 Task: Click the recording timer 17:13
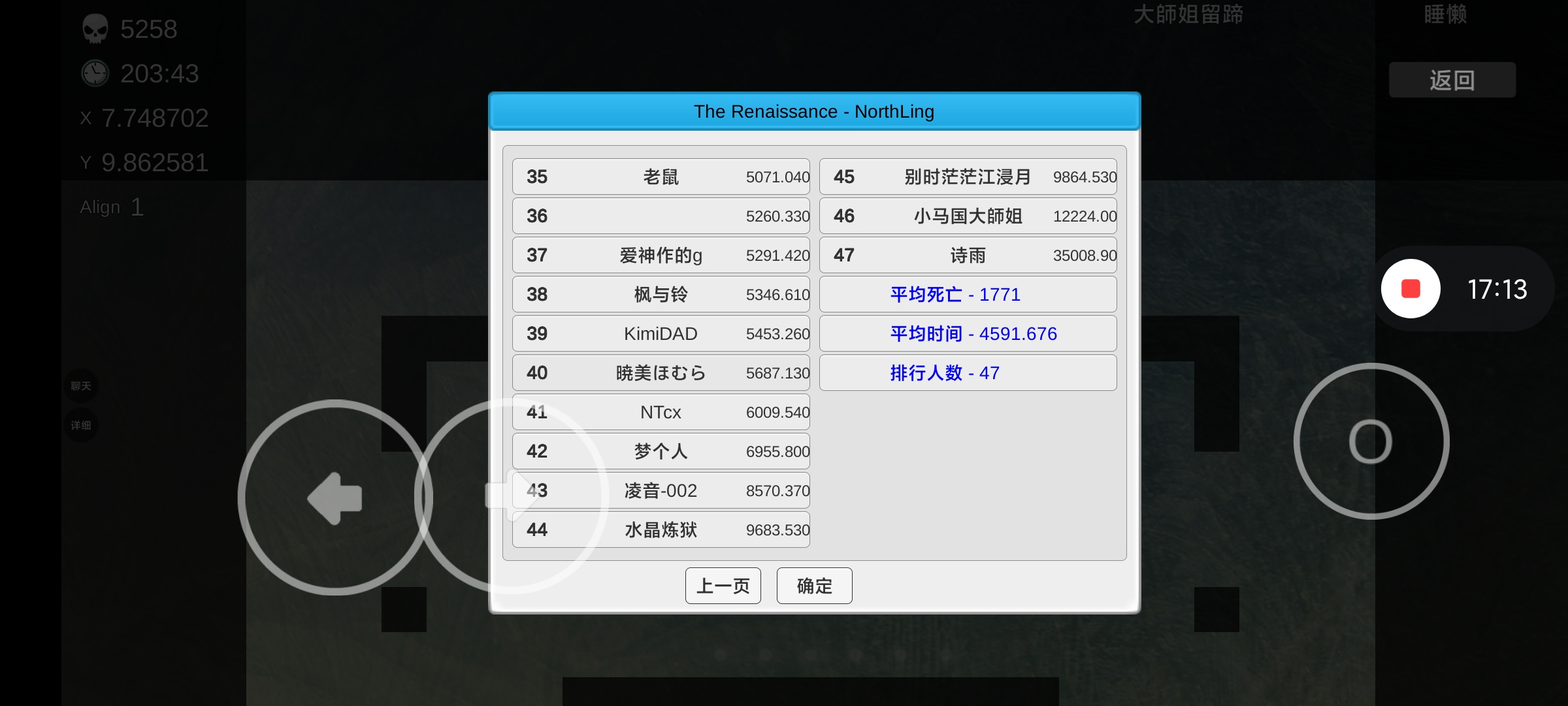click(x=1497, y=289)
